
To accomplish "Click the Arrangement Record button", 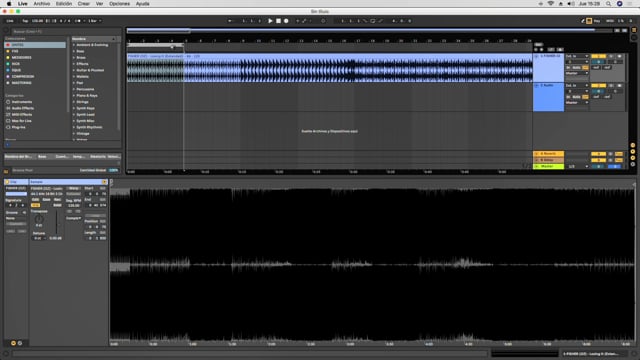I will tap(286, 21).
